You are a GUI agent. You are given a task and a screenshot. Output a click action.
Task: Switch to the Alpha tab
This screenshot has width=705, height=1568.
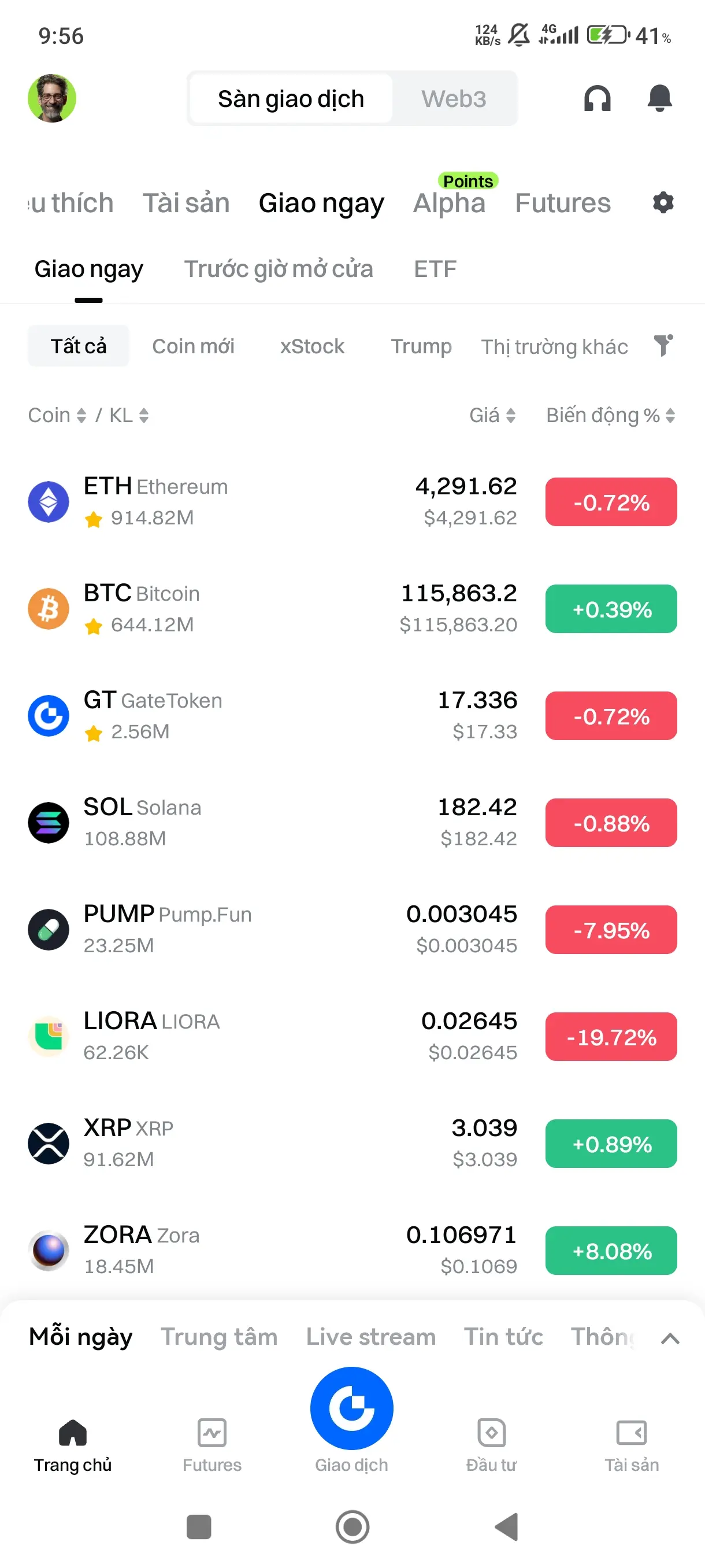[x=449, y=204]
